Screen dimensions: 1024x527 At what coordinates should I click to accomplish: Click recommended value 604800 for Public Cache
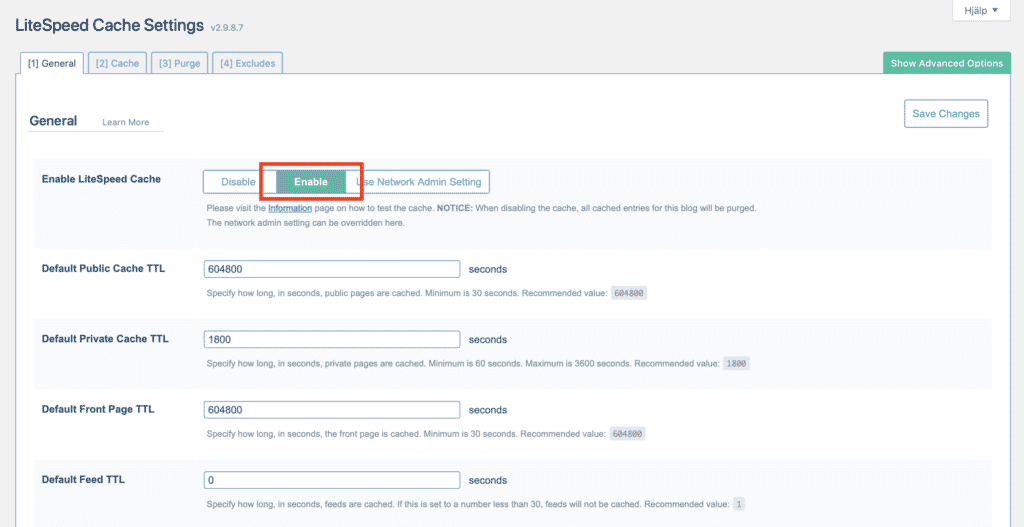pyautogui.click(x=629, y=294)
